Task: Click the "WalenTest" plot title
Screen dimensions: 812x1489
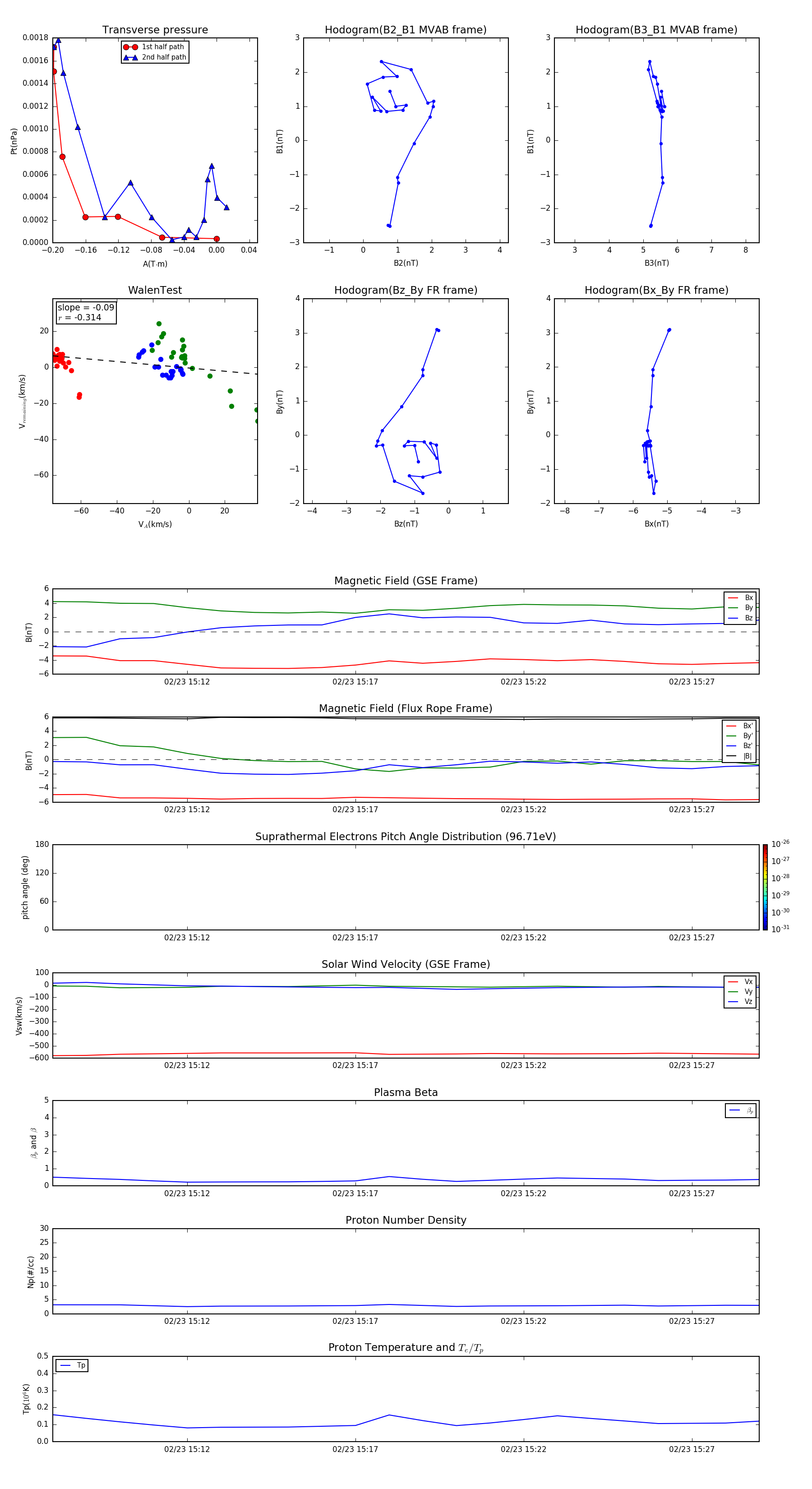Action: pos(155,290)
